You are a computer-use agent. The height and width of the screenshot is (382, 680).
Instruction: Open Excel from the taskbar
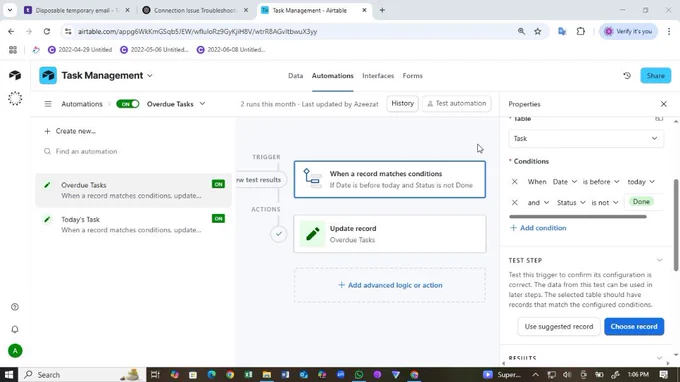(x=248, y=375)
